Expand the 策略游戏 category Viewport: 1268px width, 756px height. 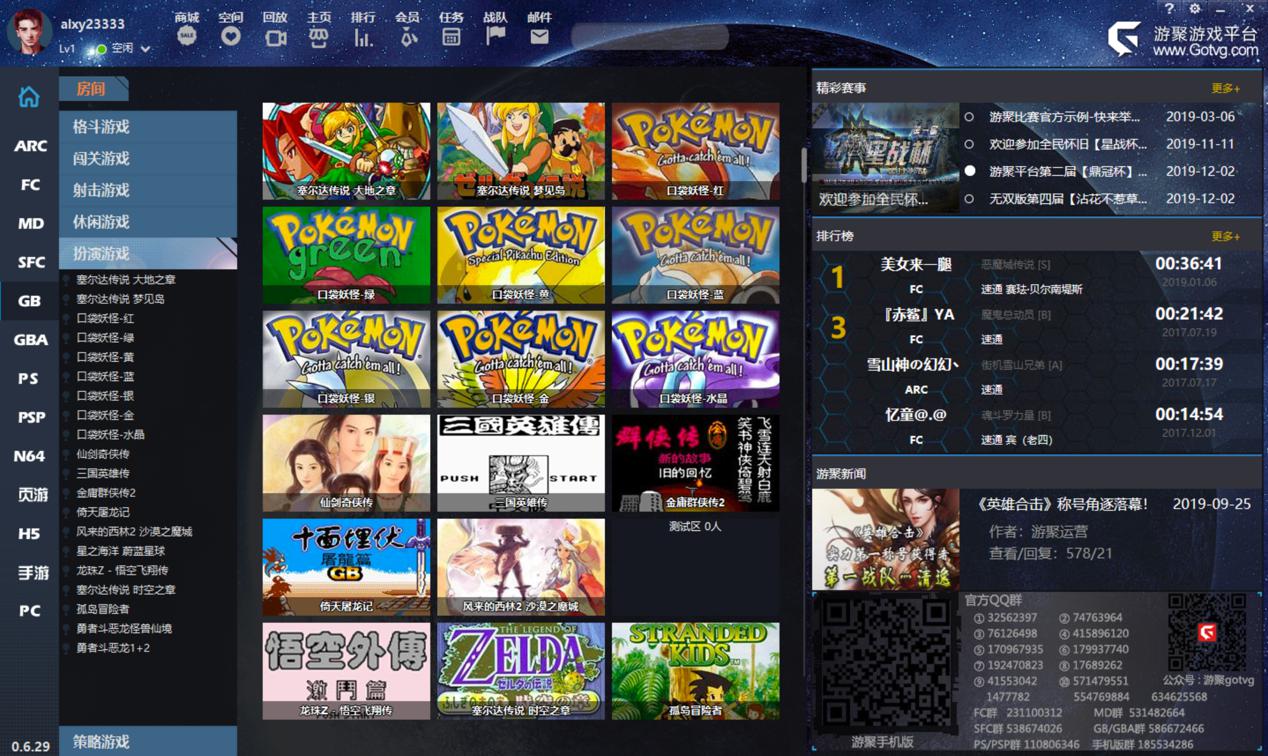pos(148,741)
